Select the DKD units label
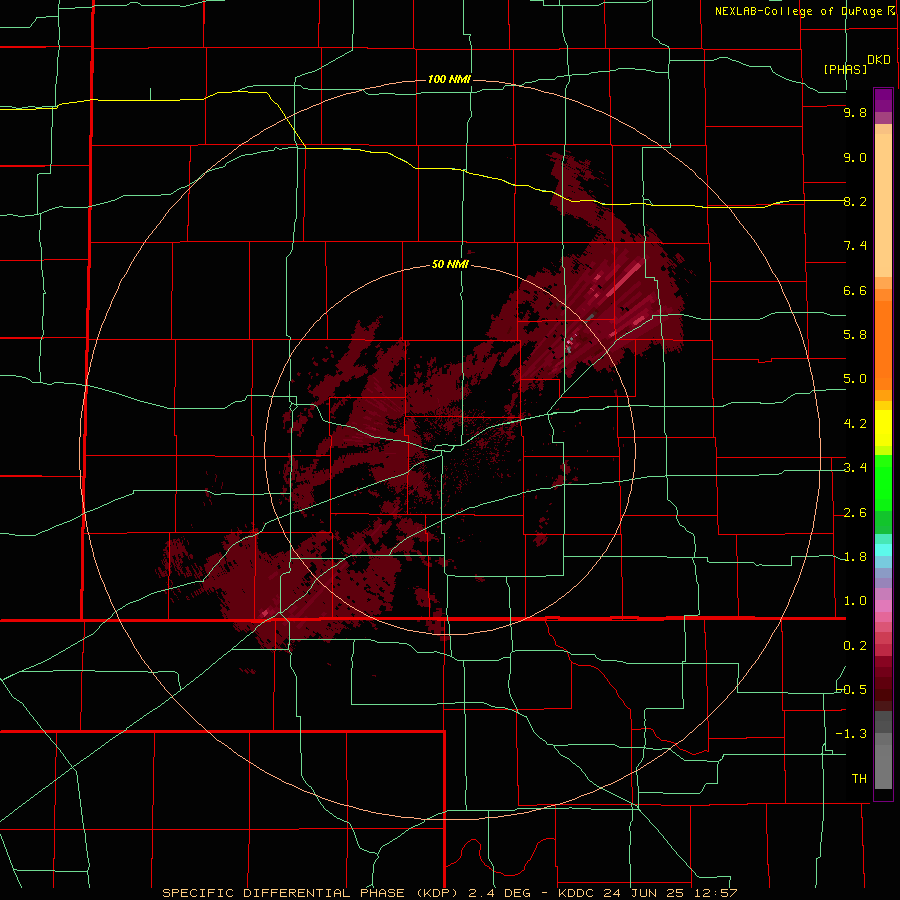Viewport: 900px width, 900px height. pyautogui.click(x=879, y=60)
